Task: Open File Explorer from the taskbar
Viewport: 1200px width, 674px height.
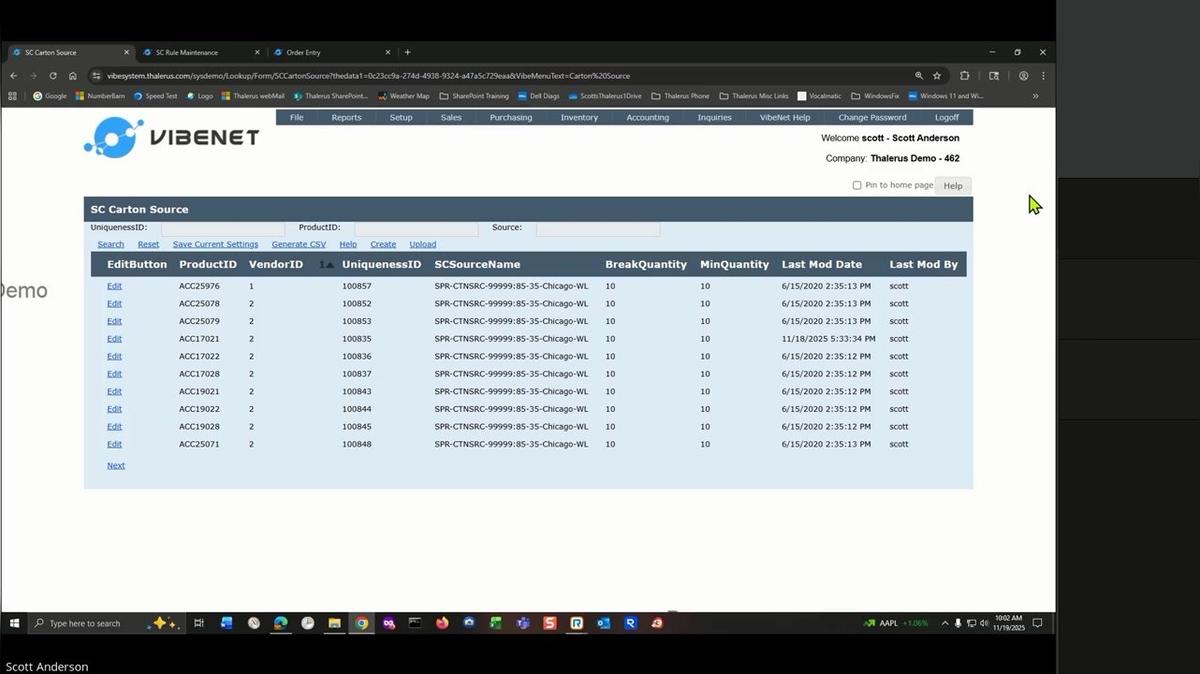Action: point(334,623)
